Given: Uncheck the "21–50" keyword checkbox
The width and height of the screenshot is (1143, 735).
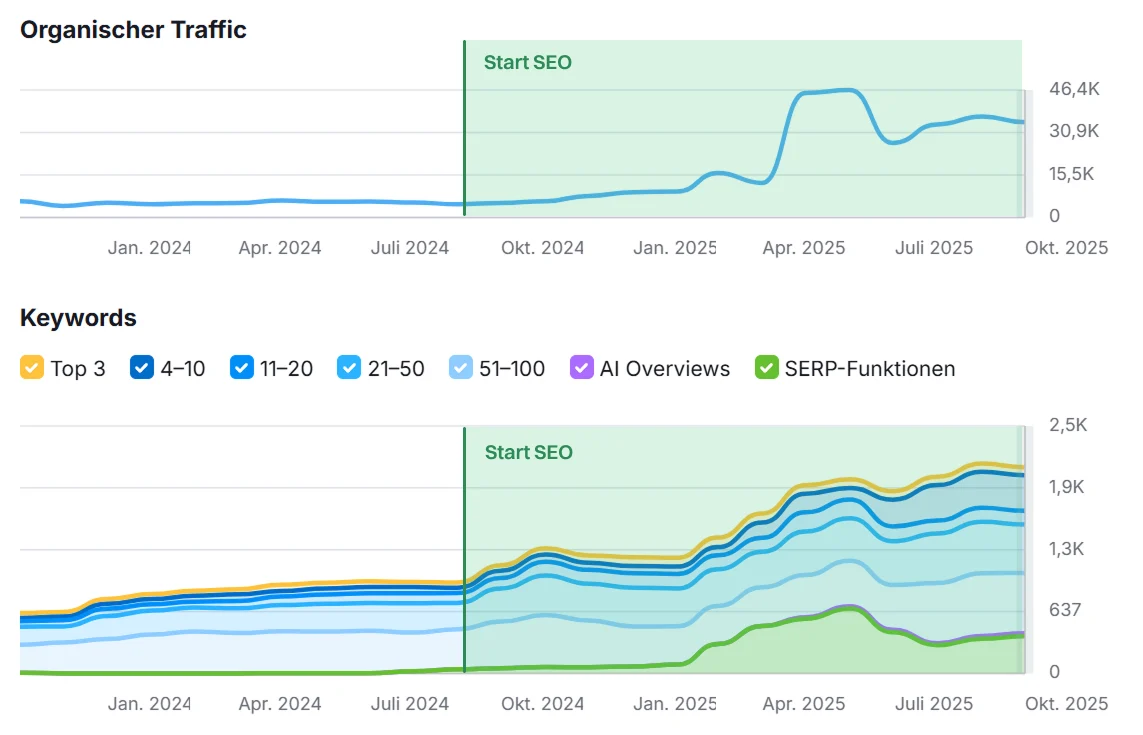Looking at the screenshot, I should pyautogui.click(x=350, y=368).
